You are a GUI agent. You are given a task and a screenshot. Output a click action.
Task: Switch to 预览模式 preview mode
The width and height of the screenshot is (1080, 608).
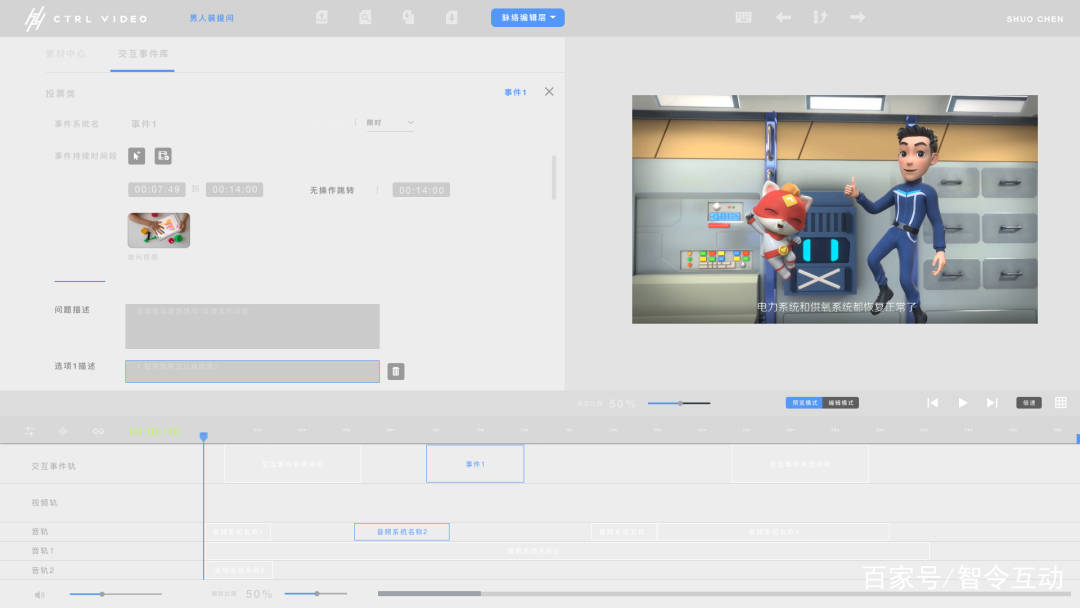coord(804,403)
